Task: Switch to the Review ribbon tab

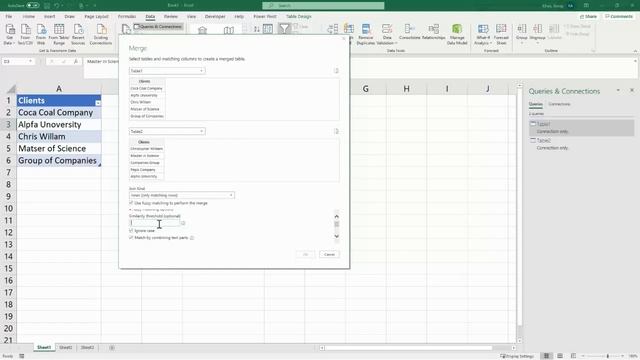Action: click(171, 16)
